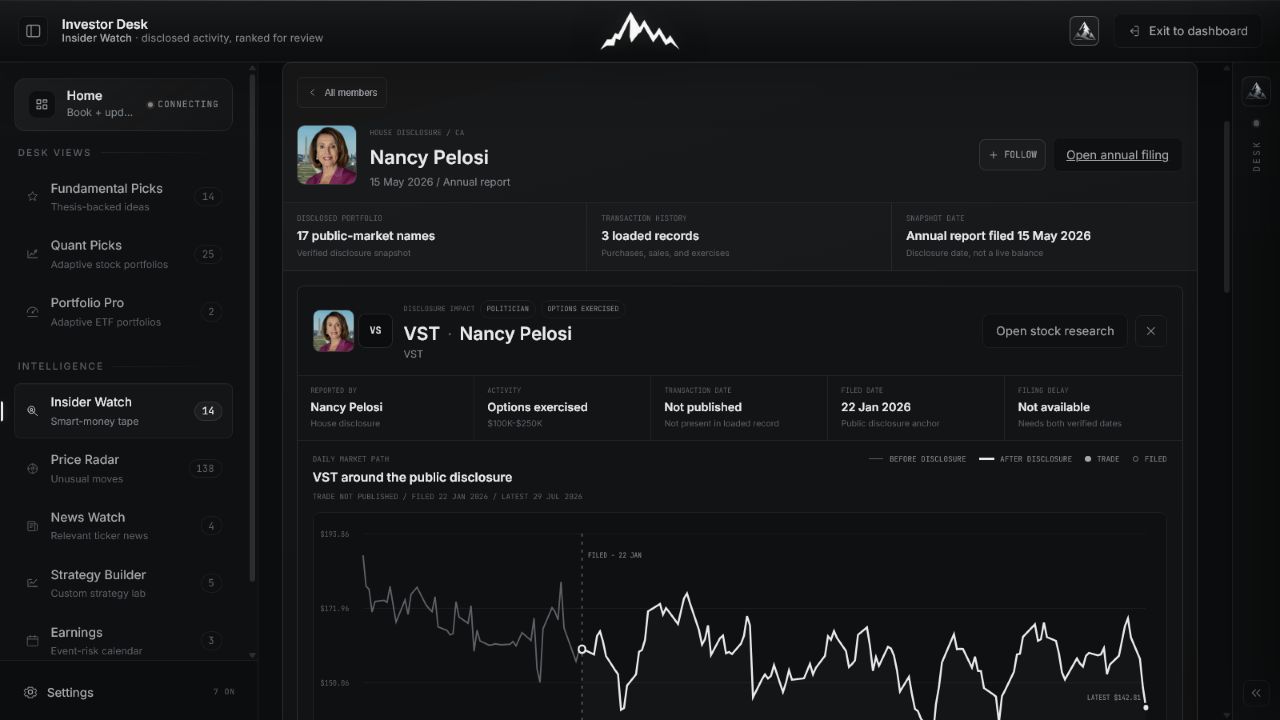This screenshot has height=720, width=1280.
Task: Select the Strategy Builder icon
Action: coord(32,583)
